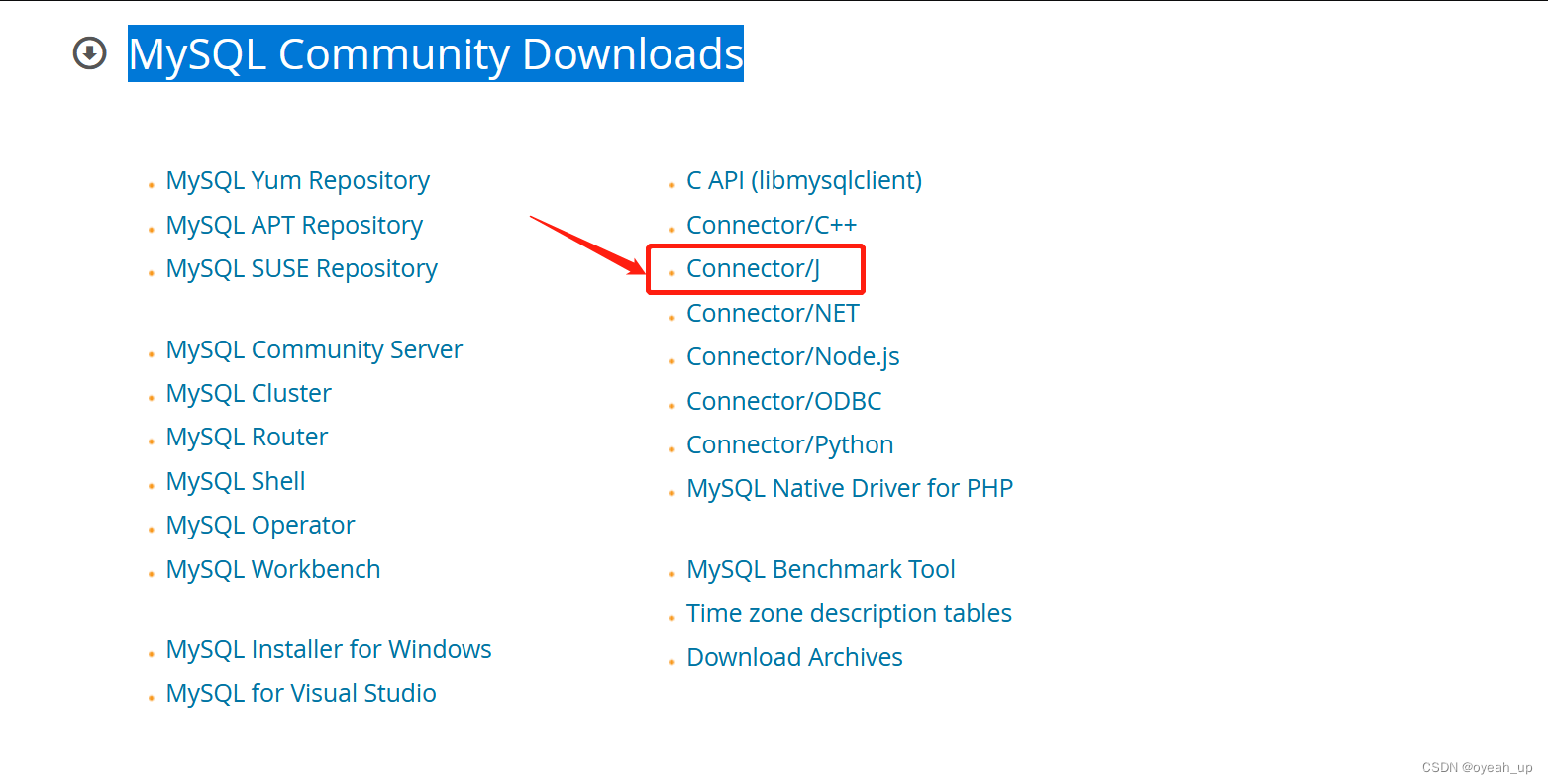The height and width of the screenshot is (784, 1548).
Task: Open the MySQL SUSE Repository link
Action: tap(302, 269)
